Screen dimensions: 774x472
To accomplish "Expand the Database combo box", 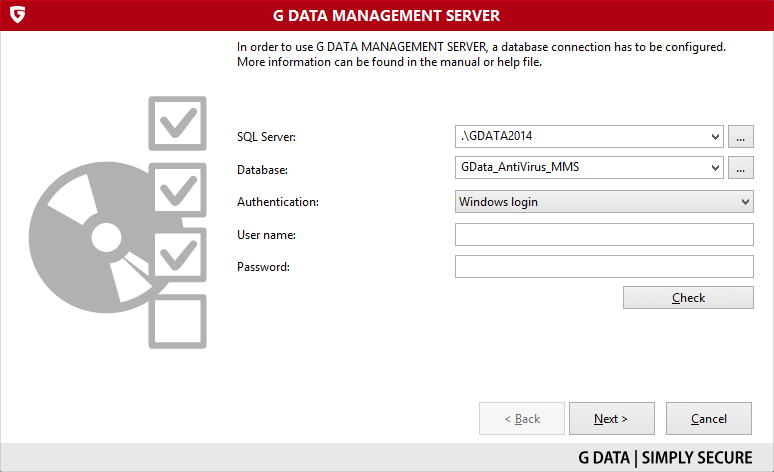I will (715, 168).
